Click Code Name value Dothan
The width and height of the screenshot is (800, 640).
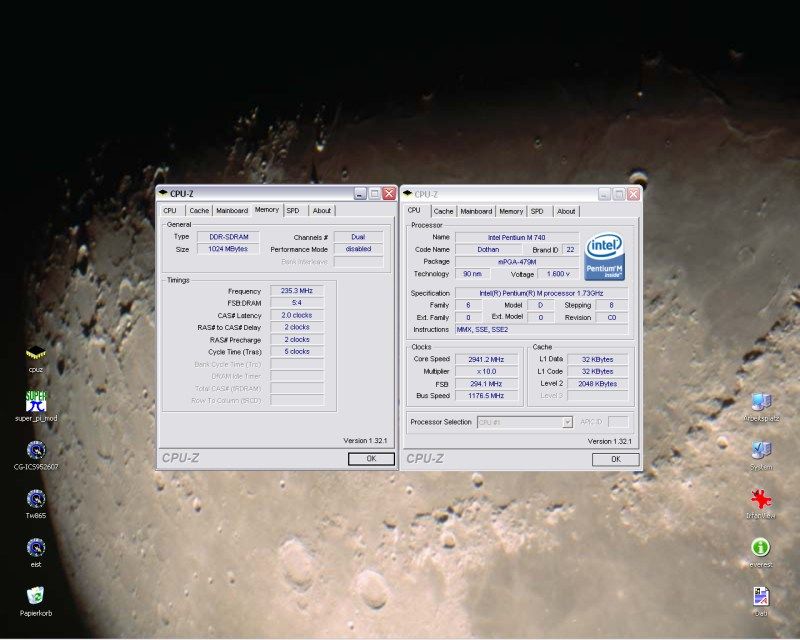click(488, 250)
